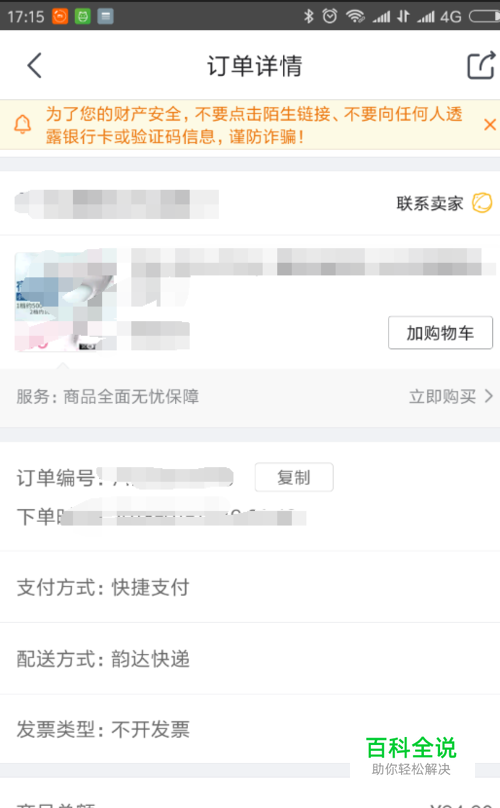The width and height of the screenshot is (500, 808).
Task: Select the 配送方式 韵达快递 row
Action: pyautogui.click(x=250, y=659)
